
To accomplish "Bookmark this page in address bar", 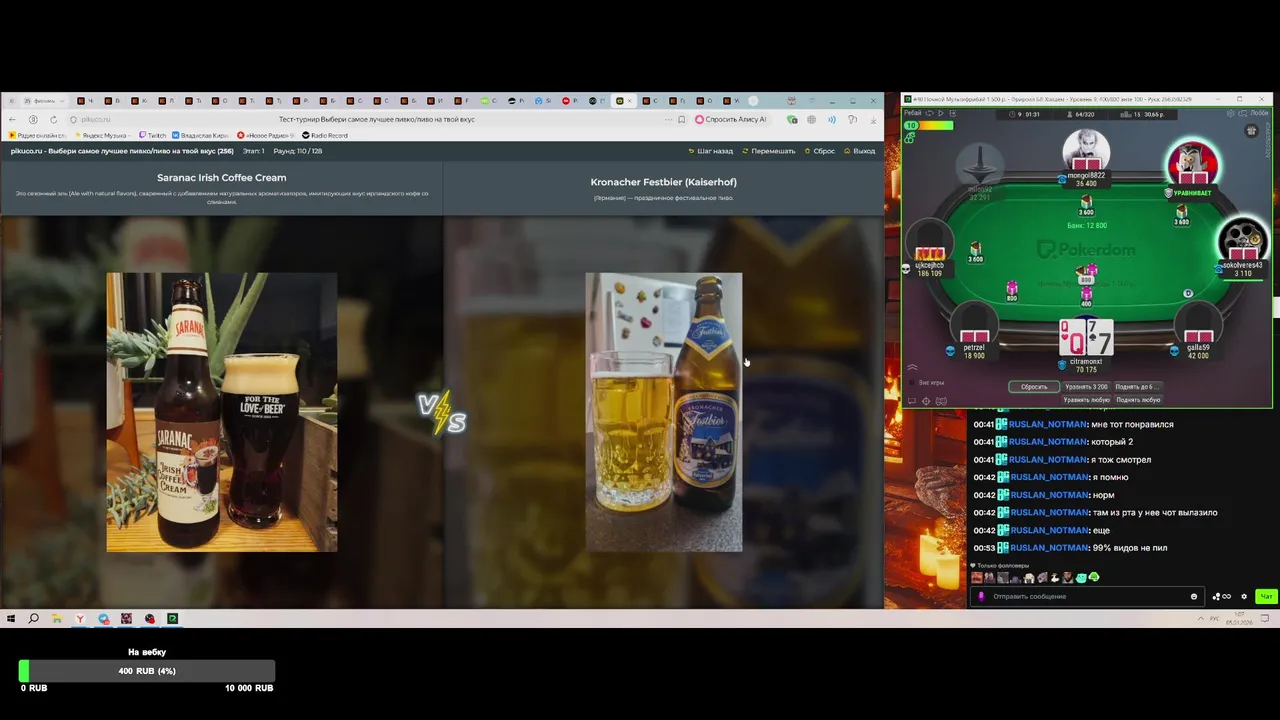I will click(681, 120).
